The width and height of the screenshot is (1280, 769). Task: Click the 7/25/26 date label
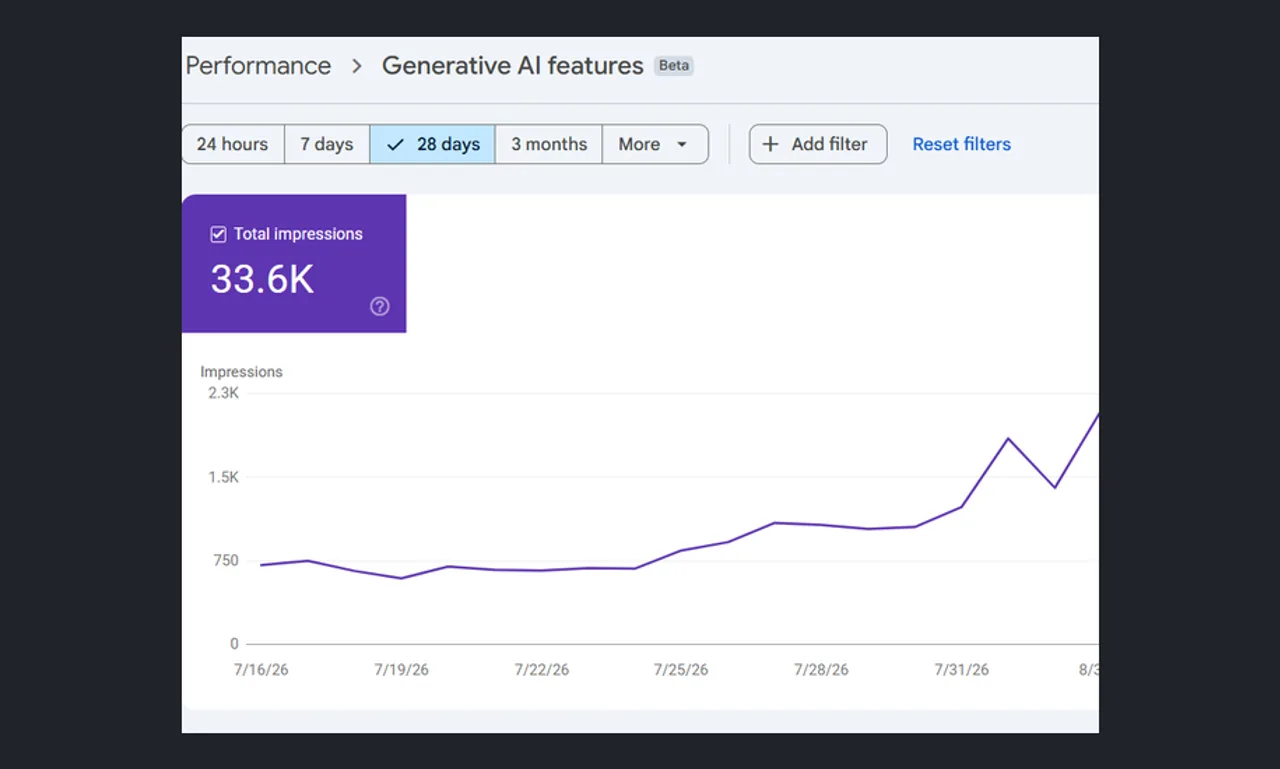tap(681, 670)
